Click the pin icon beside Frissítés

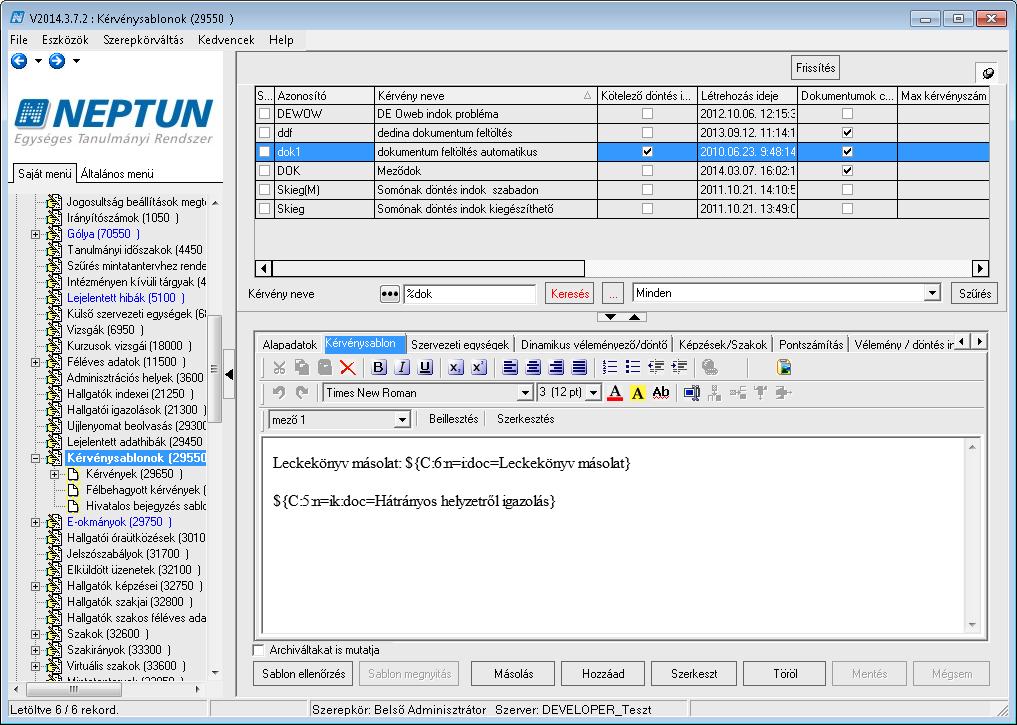point(988,73)
